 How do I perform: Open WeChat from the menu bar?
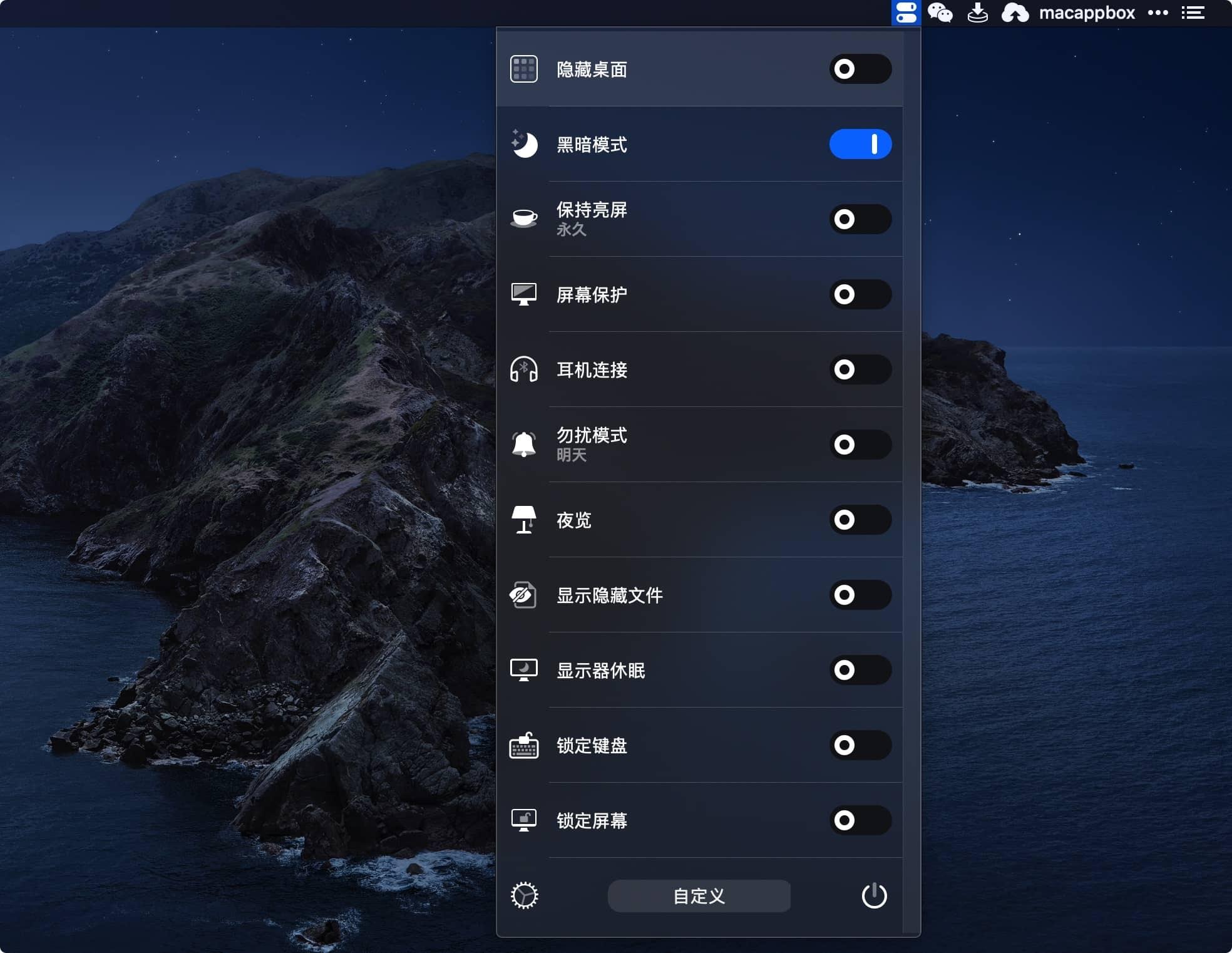click(942, 13)
